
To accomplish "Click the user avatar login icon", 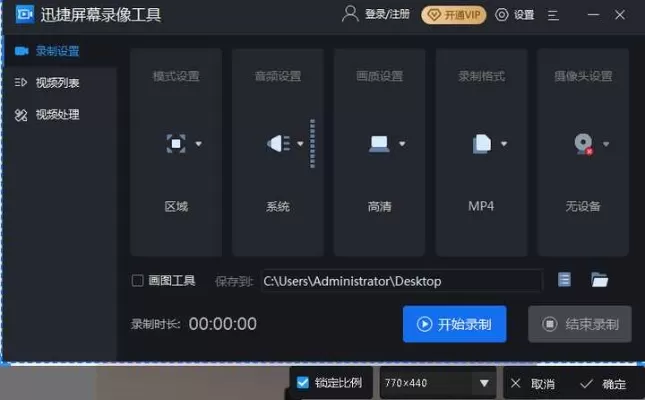I will (350, 14).
